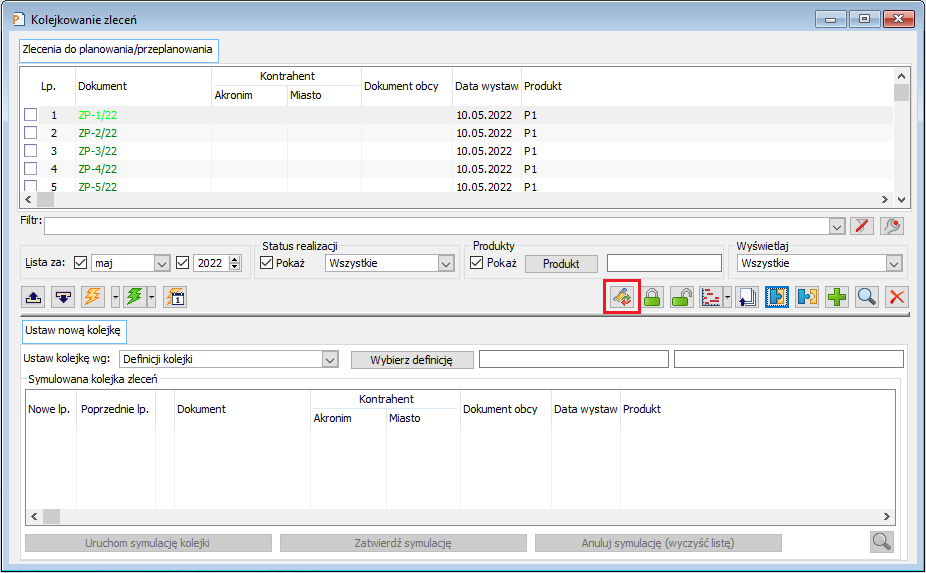
Task: Tick the checkbox for row ZP-2/22
Action: (x=31, y=133)
